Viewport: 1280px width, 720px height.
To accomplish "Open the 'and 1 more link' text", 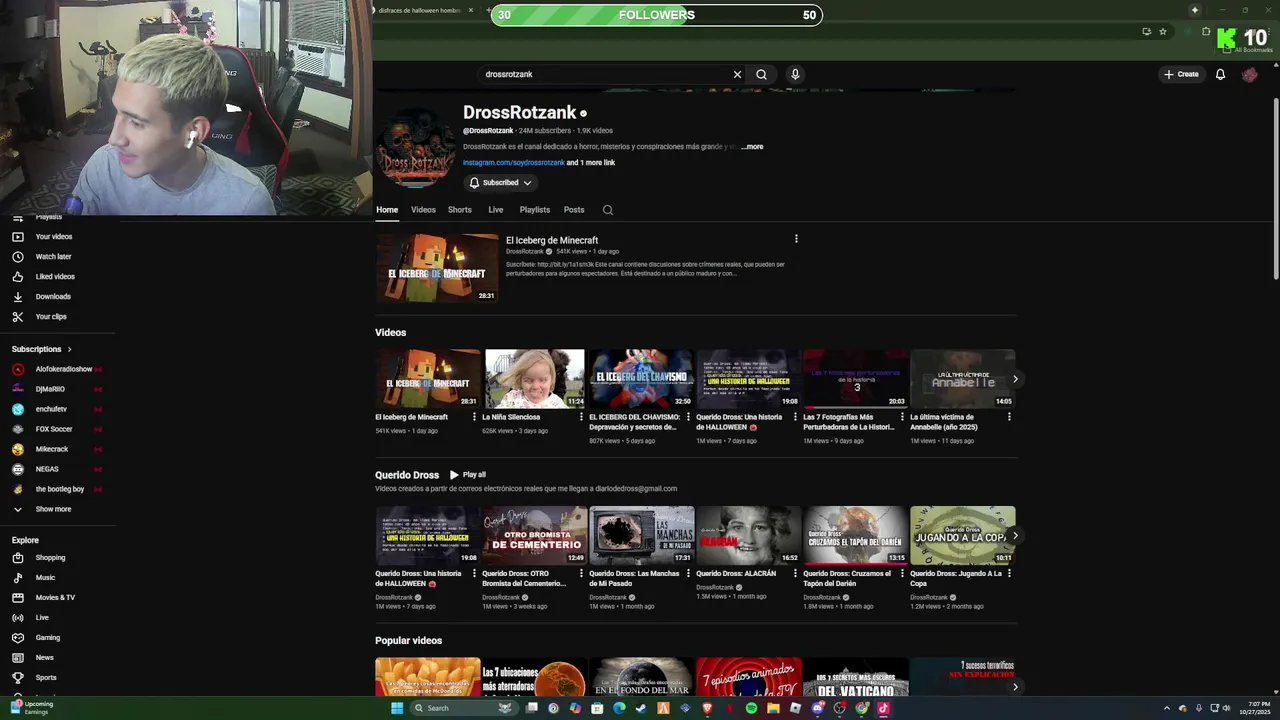I will point(591,163).
